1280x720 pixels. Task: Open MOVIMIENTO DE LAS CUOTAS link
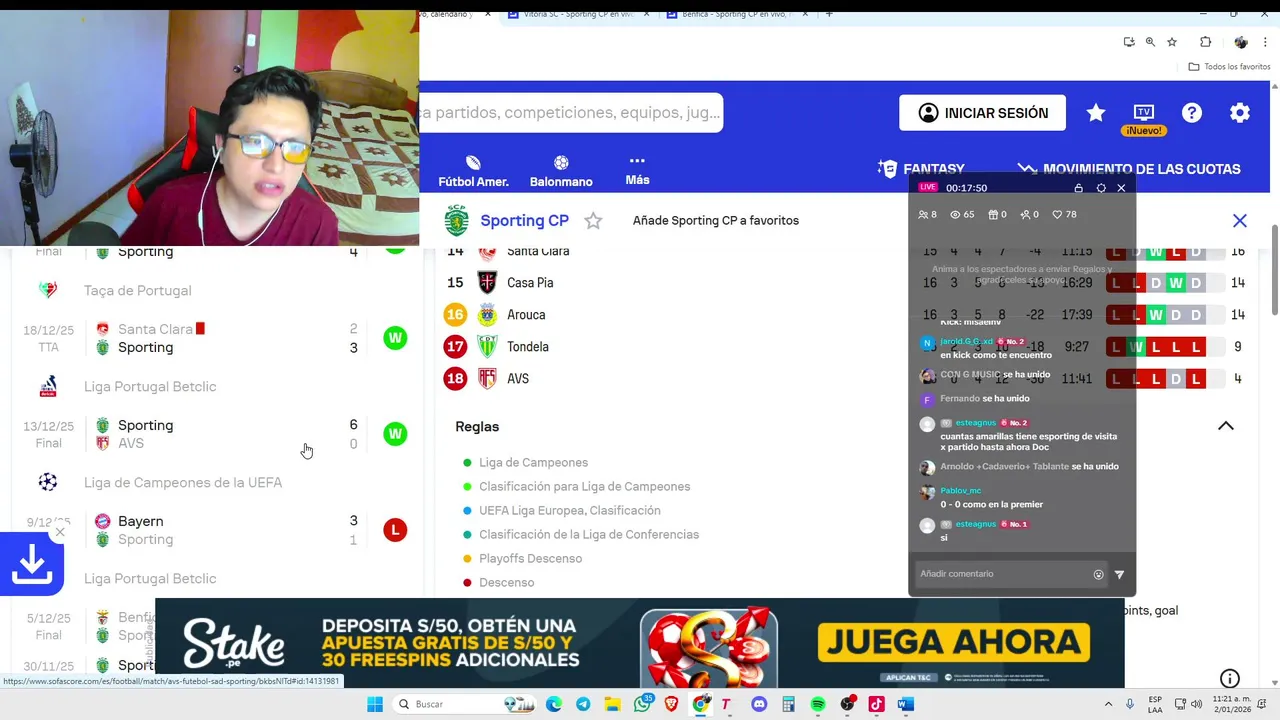1129,169
